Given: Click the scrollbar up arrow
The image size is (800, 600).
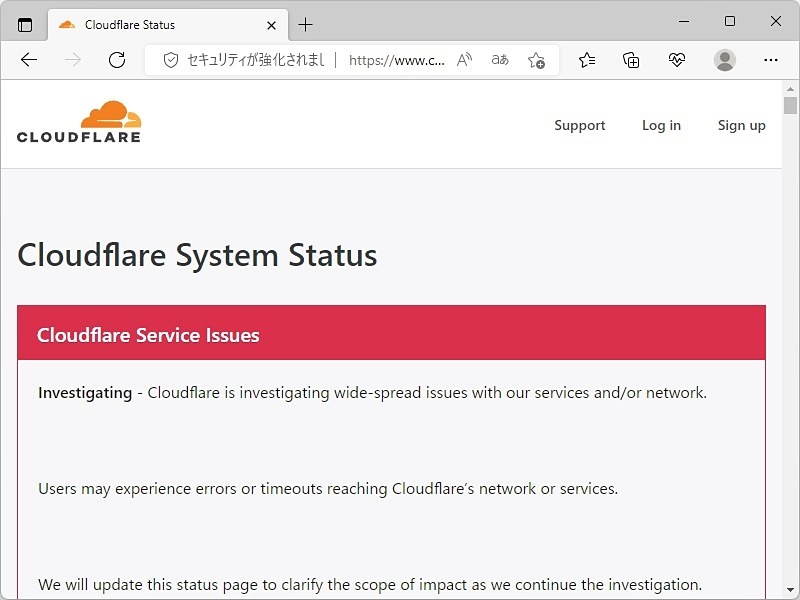Looking at the screenshot, I should point(790,89).
